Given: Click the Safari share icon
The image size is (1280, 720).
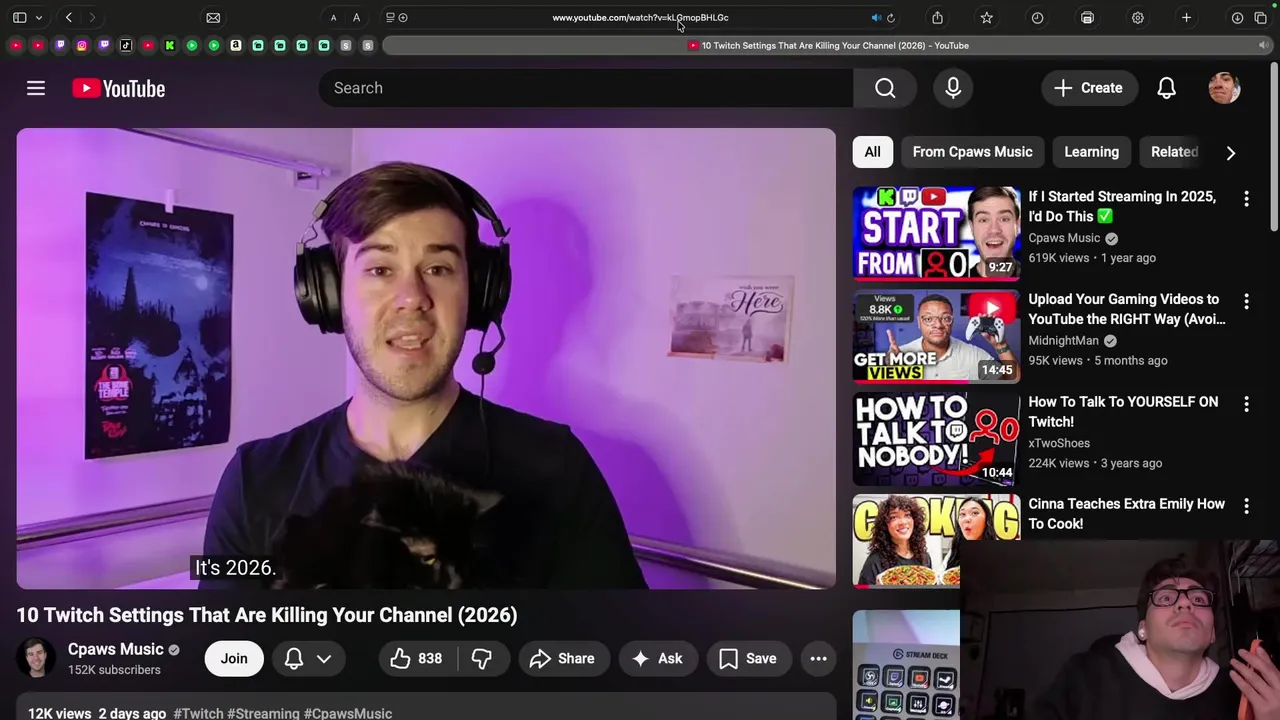Looking at the screenshot, I should coord(937,17).
